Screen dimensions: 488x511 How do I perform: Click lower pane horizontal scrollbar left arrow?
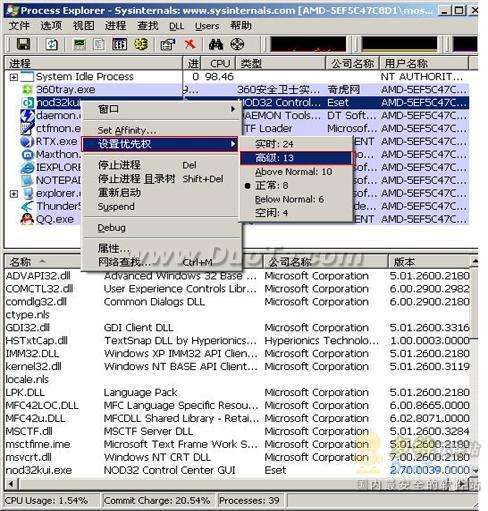point(11,483)
